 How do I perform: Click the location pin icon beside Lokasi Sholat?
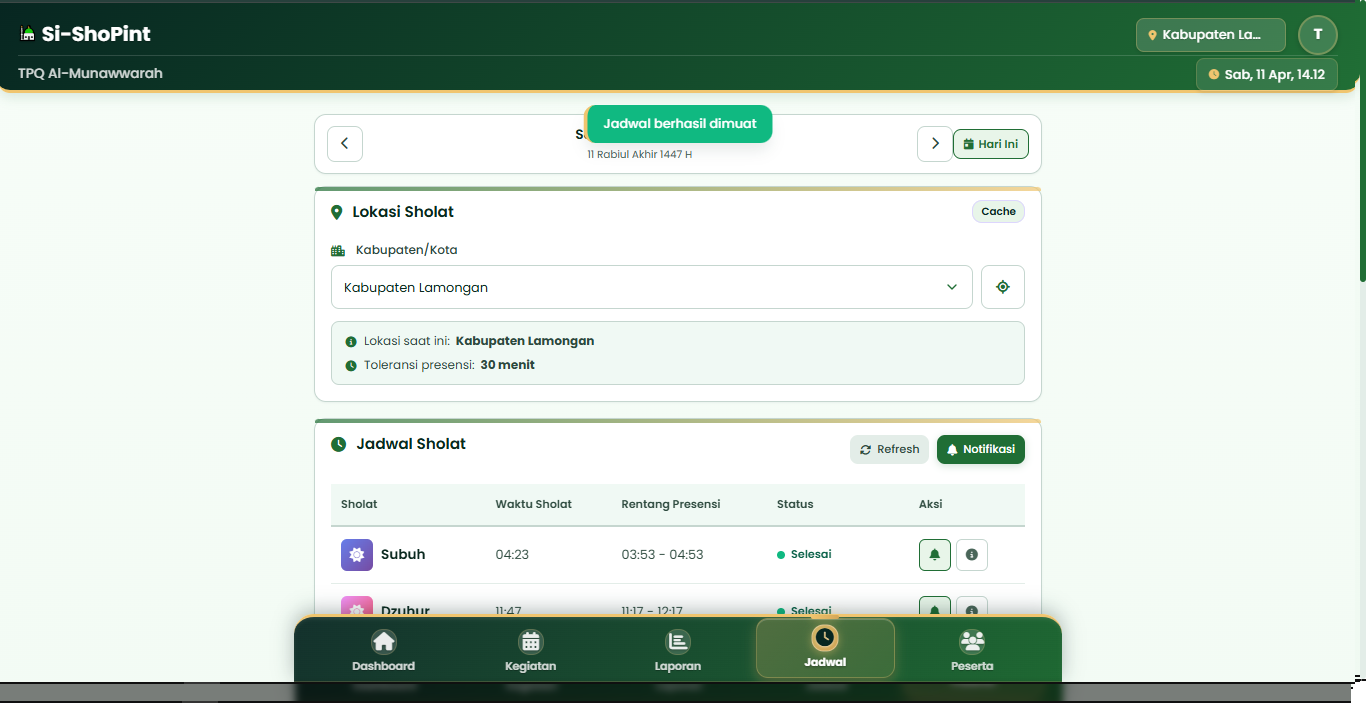337,212
